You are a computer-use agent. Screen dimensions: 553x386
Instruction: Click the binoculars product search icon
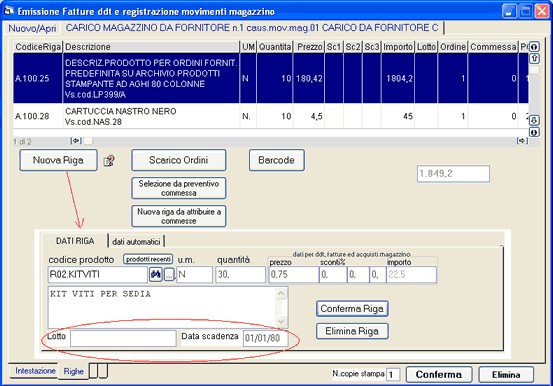pyautogui.click(x=156, y=274)
